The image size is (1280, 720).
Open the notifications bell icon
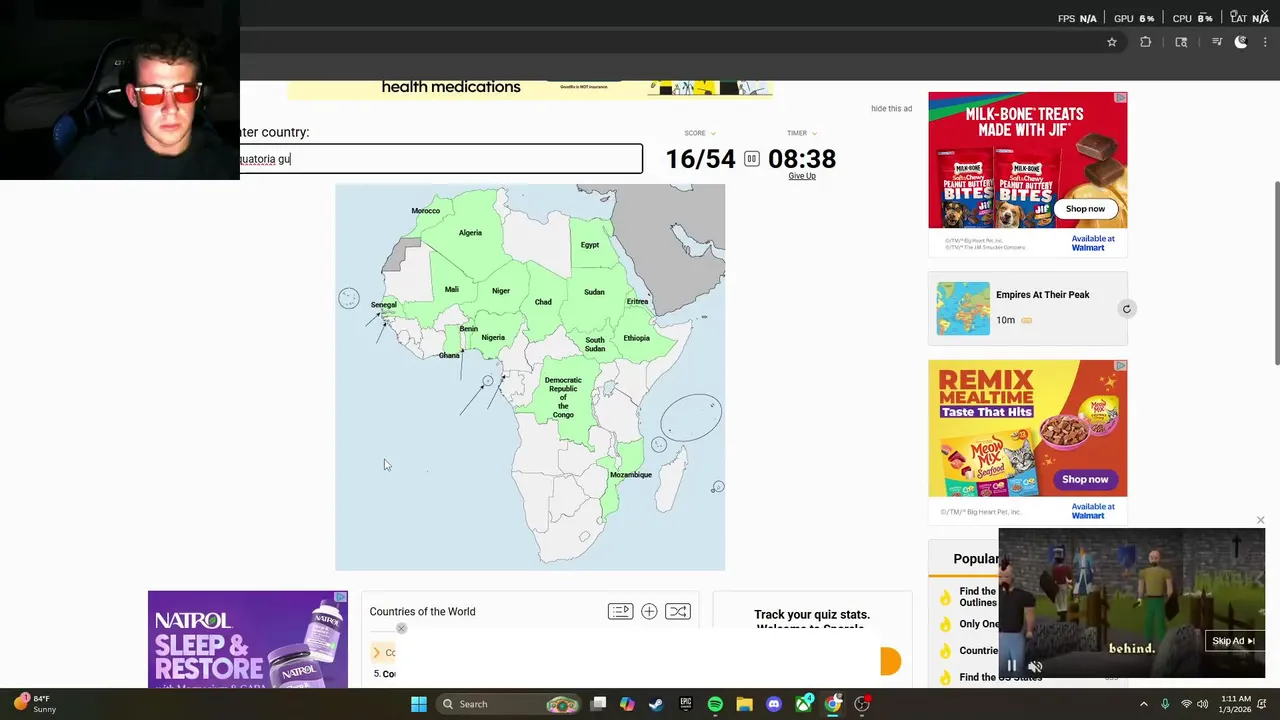pyautogui.click(x=1264, y=704)
